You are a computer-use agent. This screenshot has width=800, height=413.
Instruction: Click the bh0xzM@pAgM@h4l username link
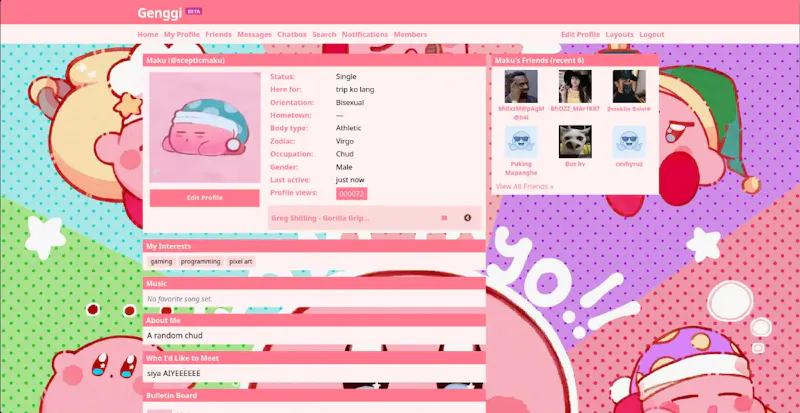[x=521, y=113]
